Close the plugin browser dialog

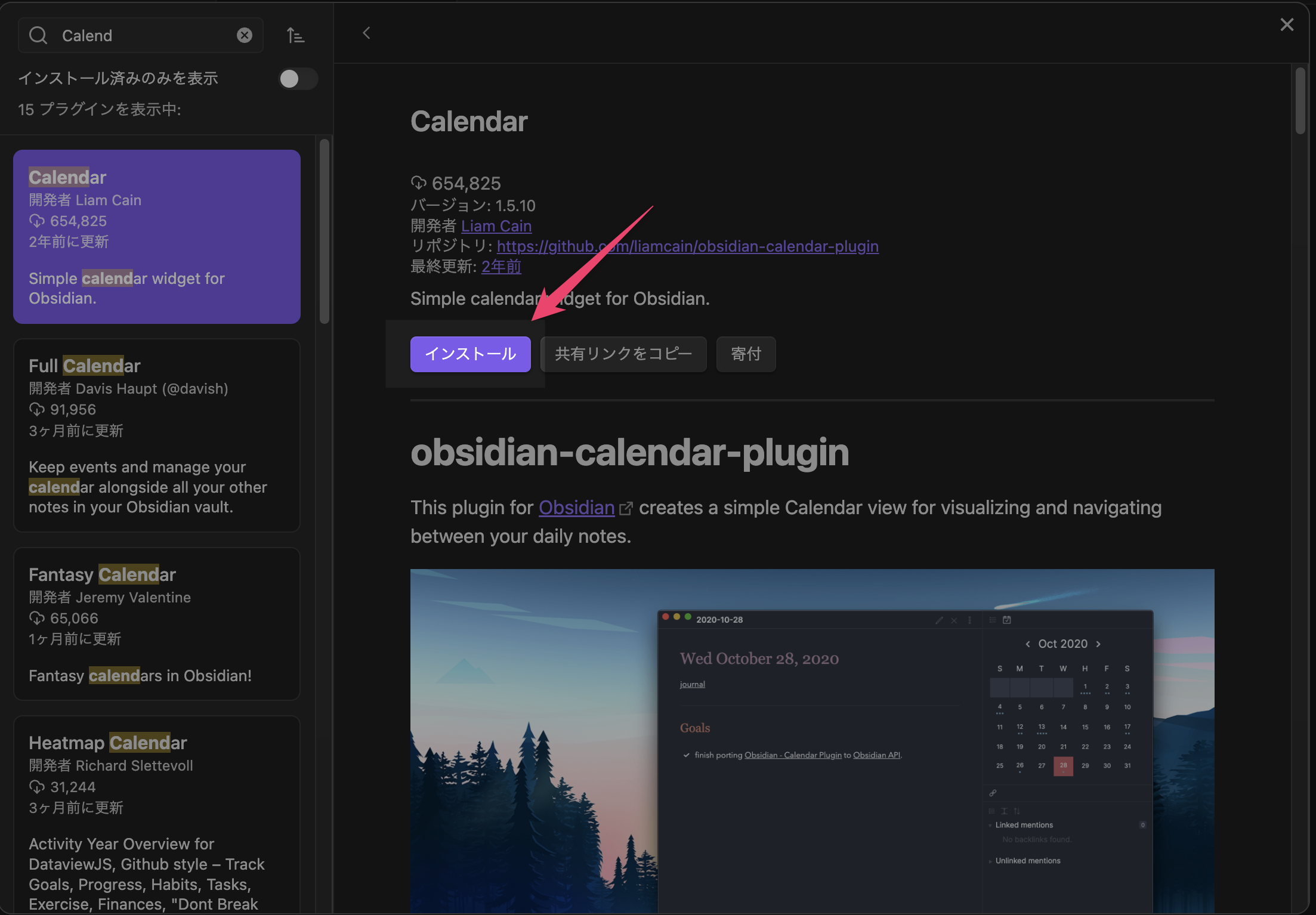[x=1287, y=25]
